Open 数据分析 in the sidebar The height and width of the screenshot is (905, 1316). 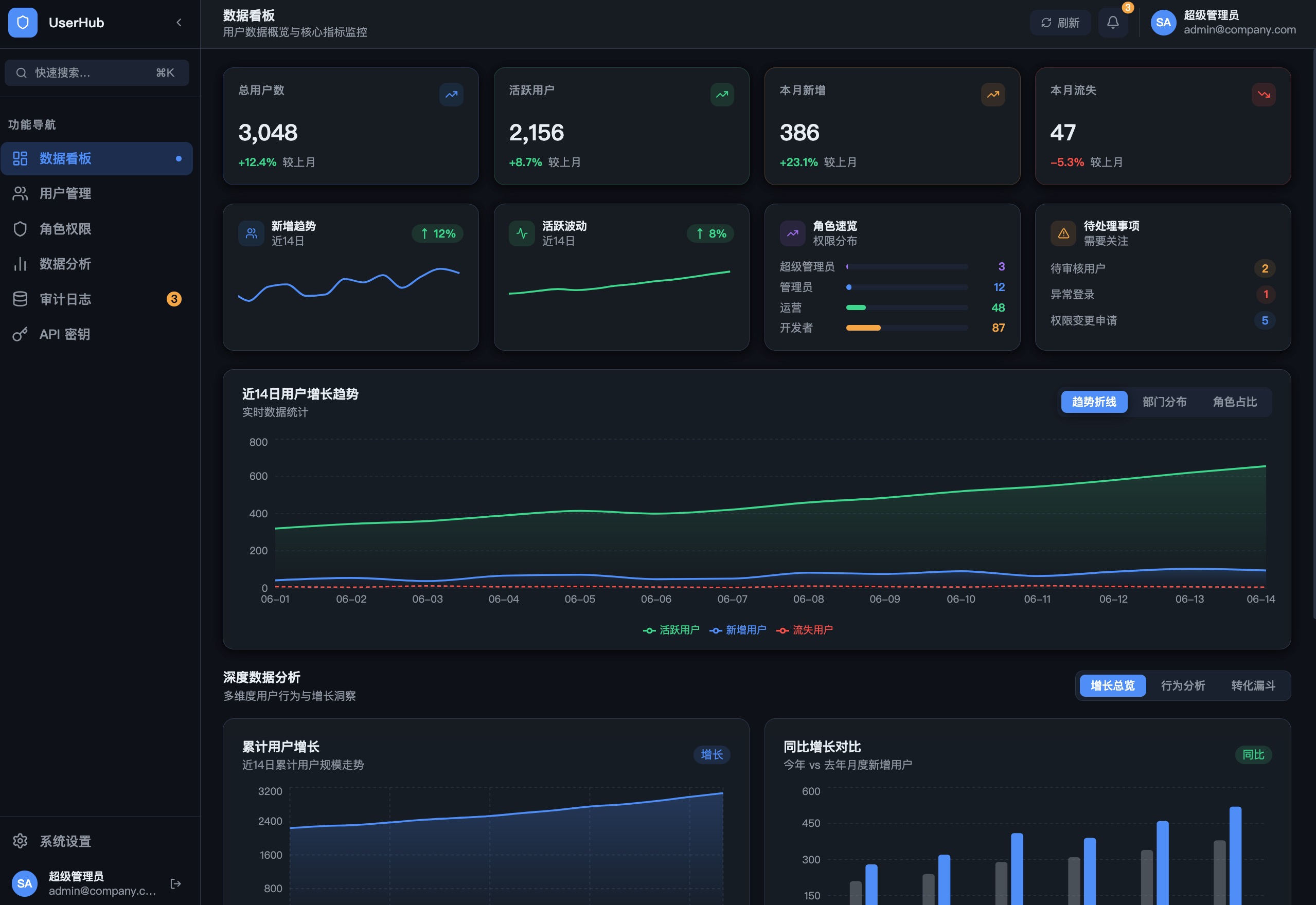(96, 264)
